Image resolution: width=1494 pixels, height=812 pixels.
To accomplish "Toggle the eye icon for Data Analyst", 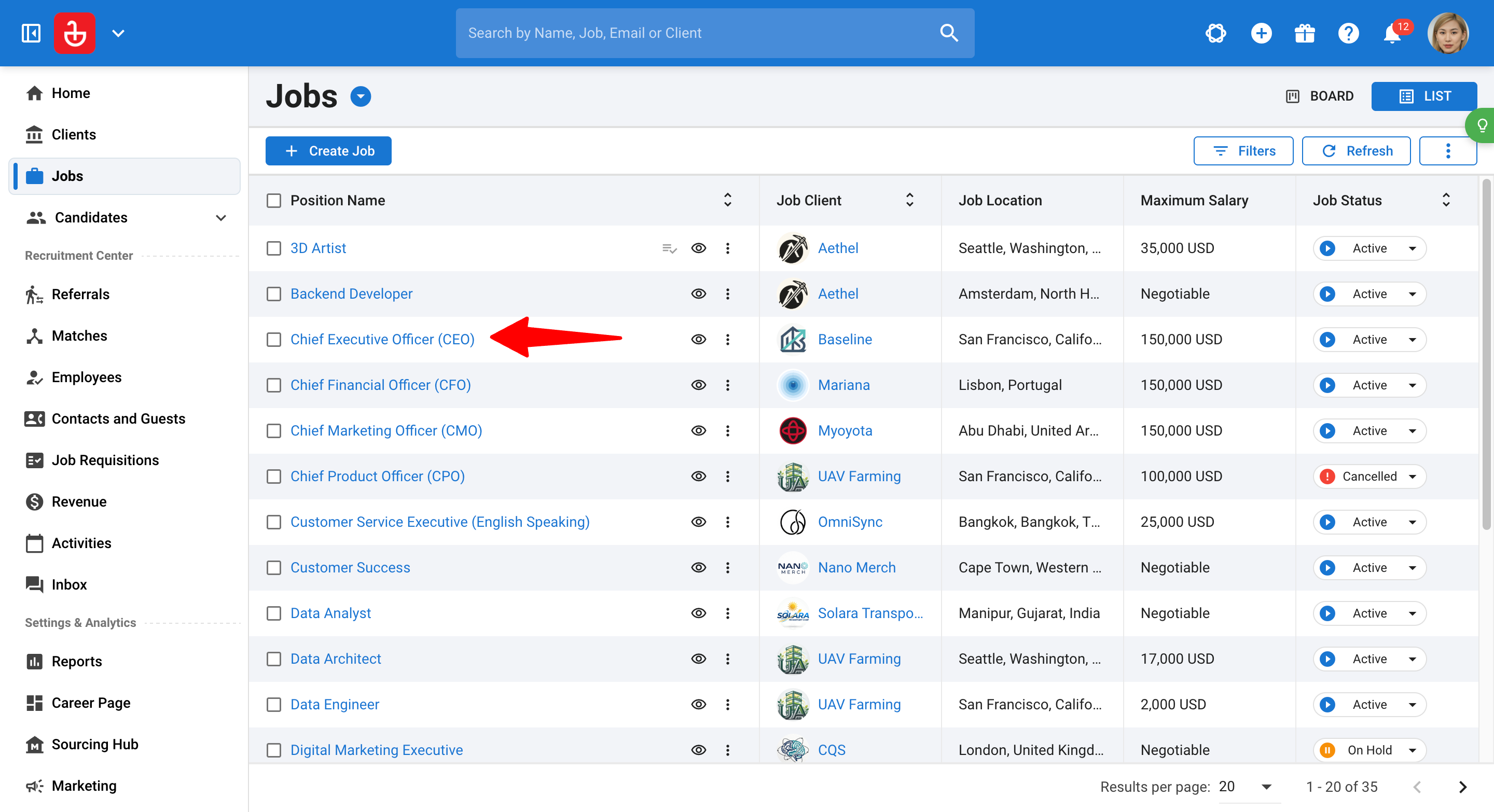I will coord(698,613).
